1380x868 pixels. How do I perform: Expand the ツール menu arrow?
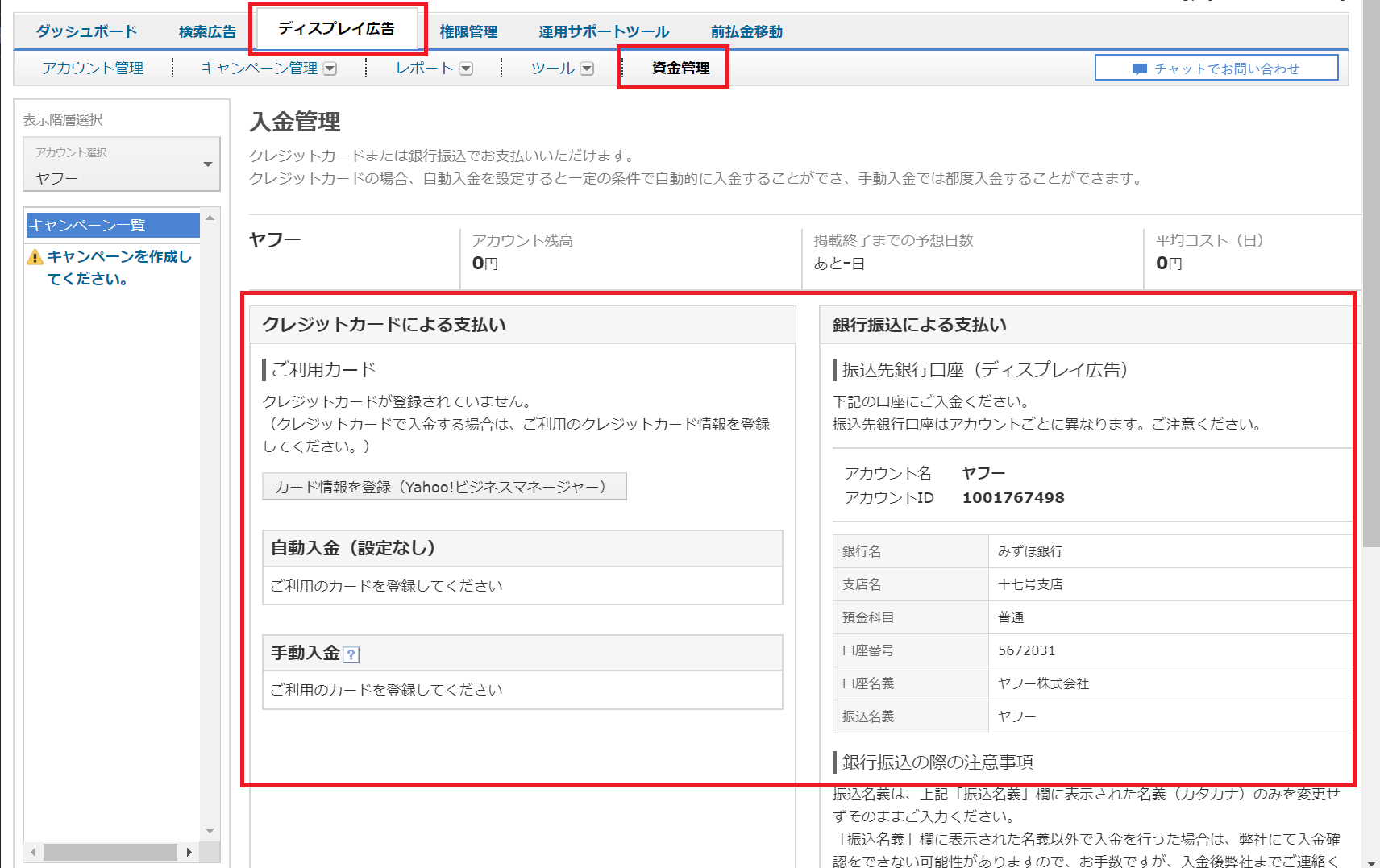pyautogui.click(x=587, y=69)
